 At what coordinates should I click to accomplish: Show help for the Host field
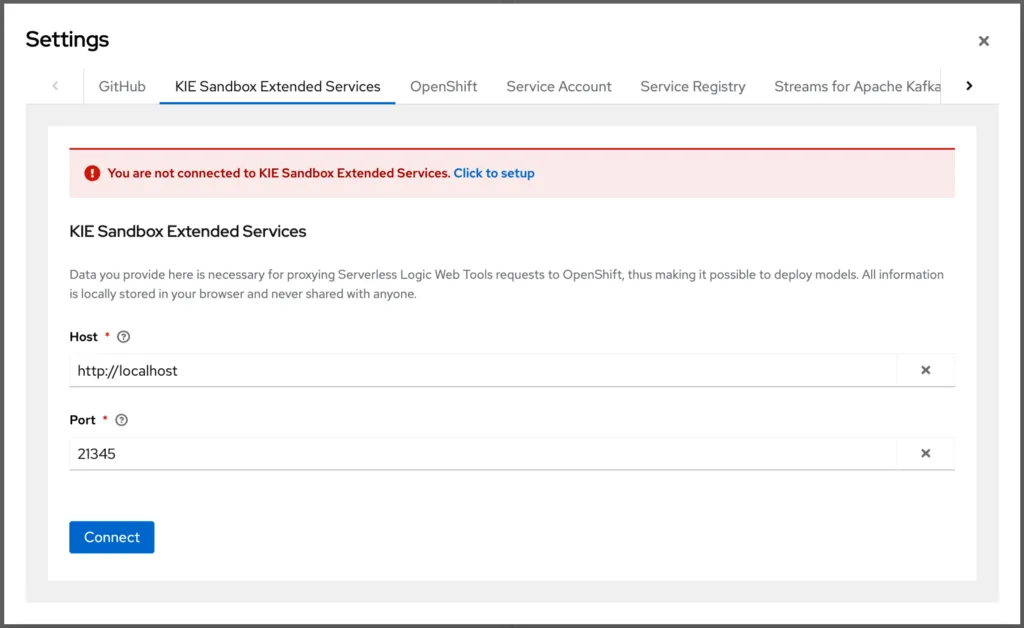[x=123, y=337]
